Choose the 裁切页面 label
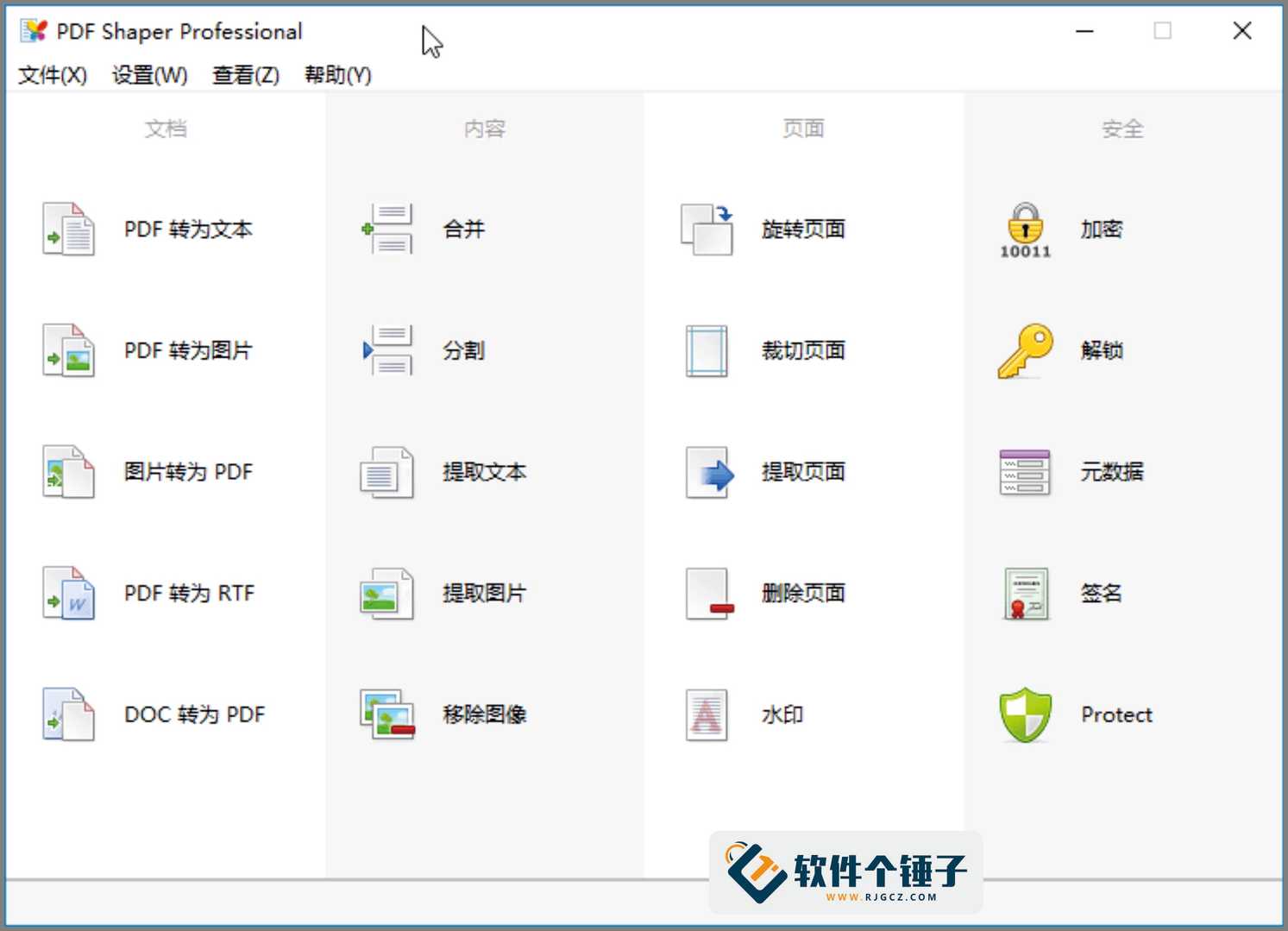Image resolution: width=1288 pixels, height=931 pixels. coord(803,351)
